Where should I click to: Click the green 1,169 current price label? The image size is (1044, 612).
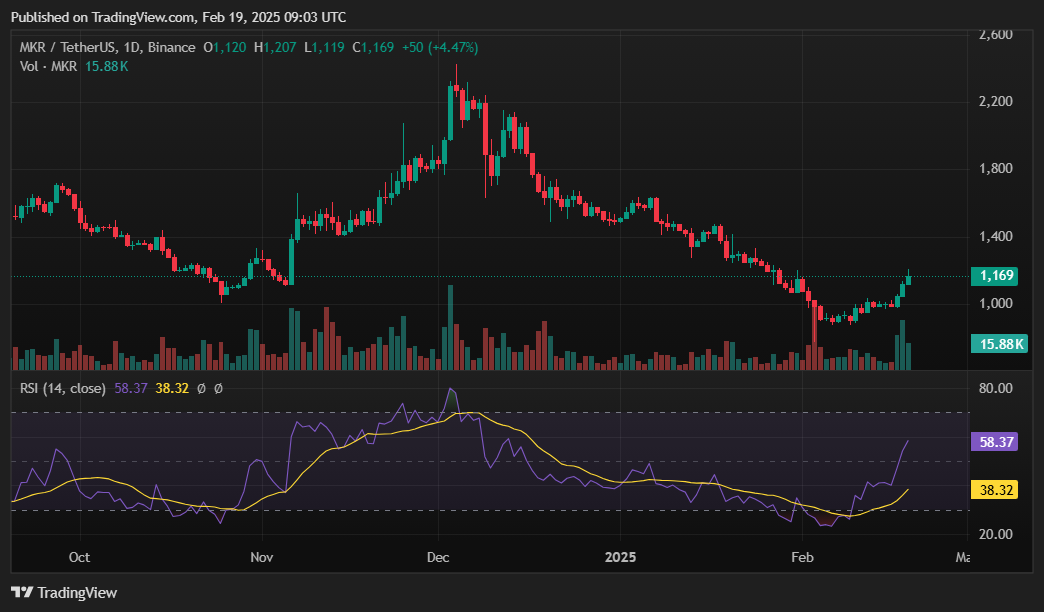(994, 276)
